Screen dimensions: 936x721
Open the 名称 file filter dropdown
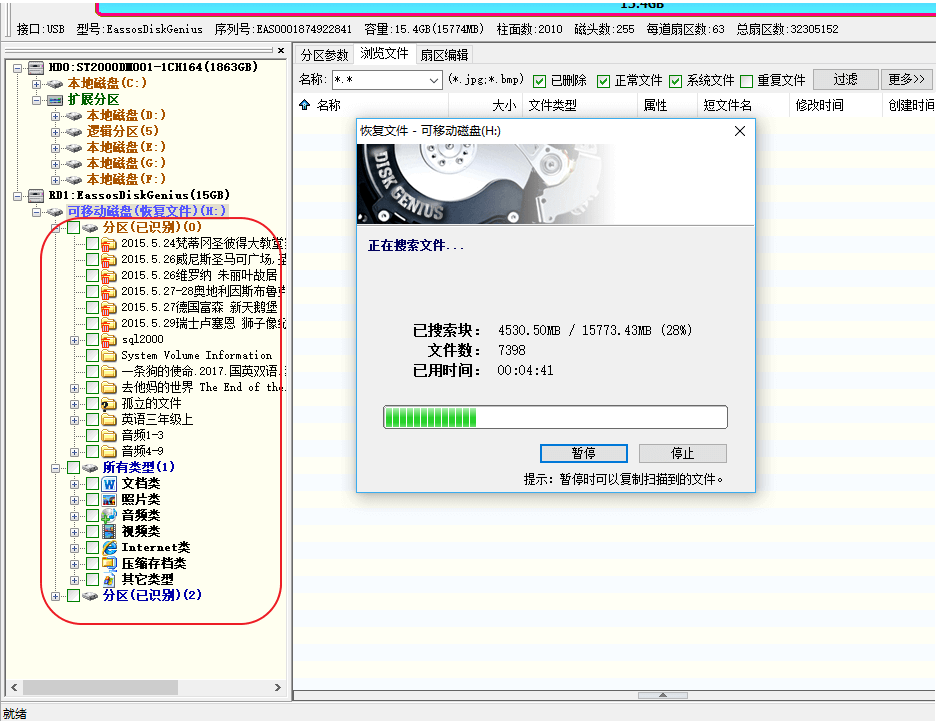[434, 80]
